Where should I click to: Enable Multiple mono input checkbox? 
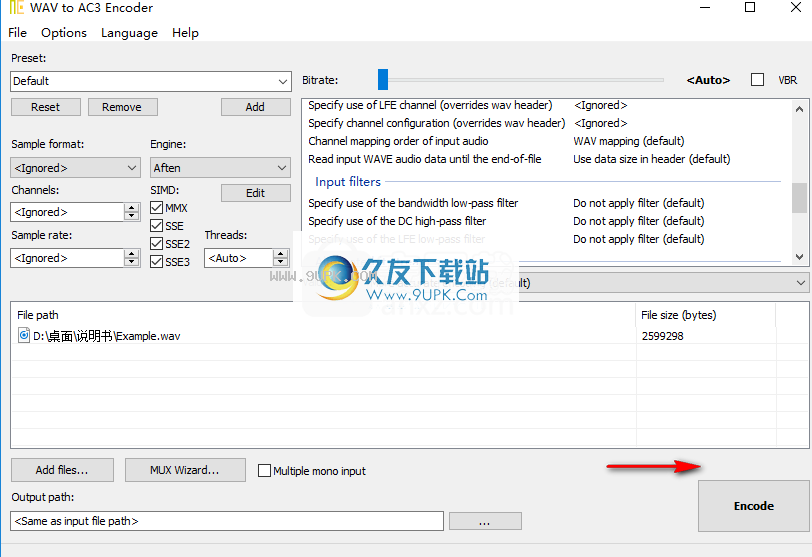pyautogui.click(x=264, y=471)
